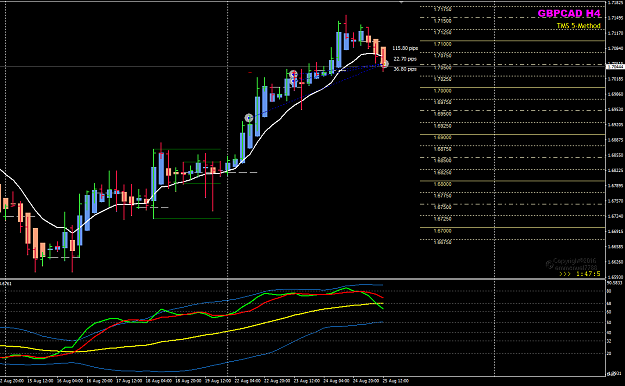The width and height of the screenshot is (625, 386).
Task: Click the 25 Aug 12:00 time axis label
Action: [x=396, y=381]
